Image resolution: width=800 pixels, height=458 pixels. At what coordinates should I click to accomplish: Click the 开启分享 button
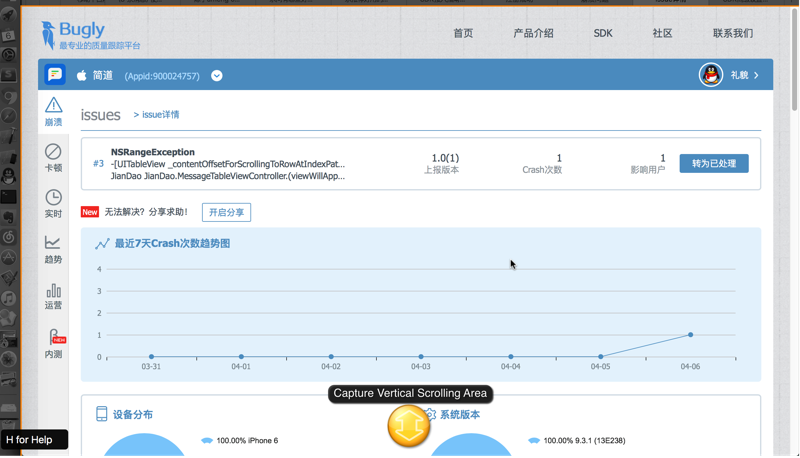226,212
